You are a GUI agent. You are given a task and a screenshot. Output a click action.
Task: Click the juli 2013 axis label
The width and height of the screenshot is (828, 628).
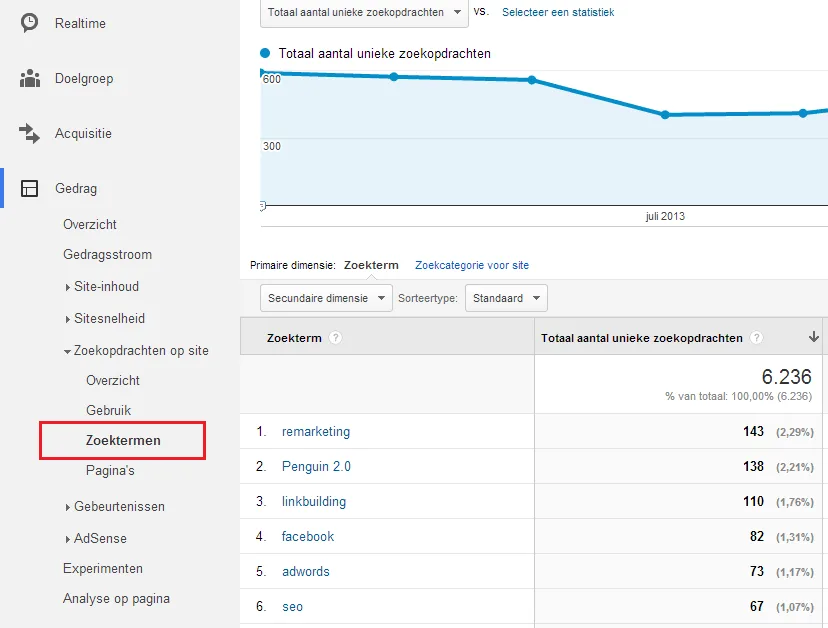click(x=665, y=216)
